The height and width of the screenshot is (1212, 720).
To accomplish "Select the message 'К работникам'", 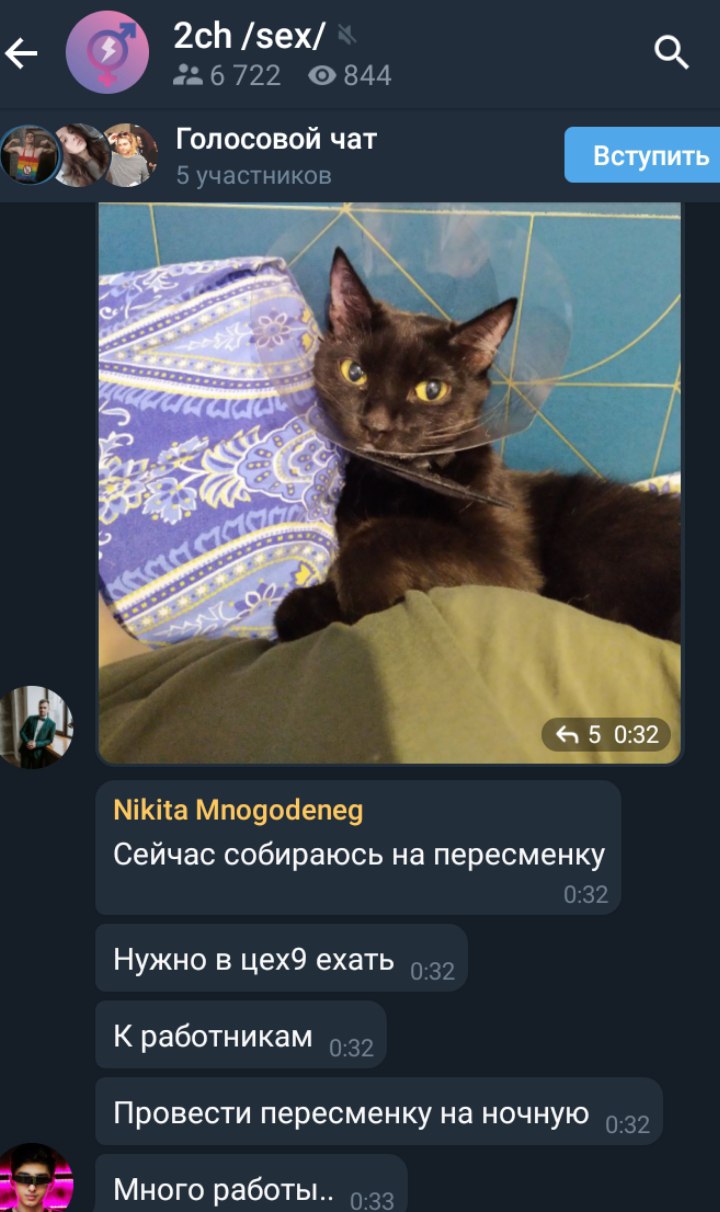I will (x=241, y=1035).
